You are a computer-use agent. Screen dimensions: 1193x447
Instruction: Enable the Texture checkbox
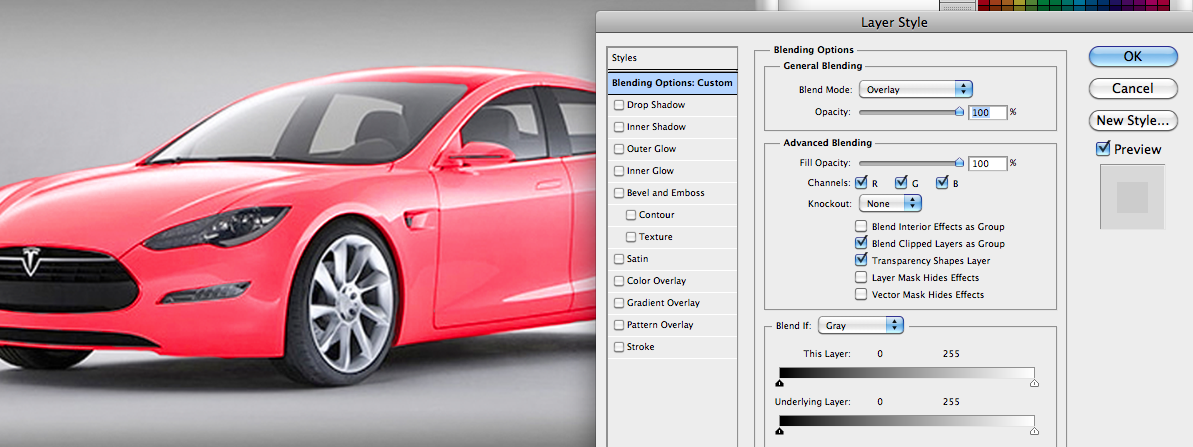(x=631, y=237)
